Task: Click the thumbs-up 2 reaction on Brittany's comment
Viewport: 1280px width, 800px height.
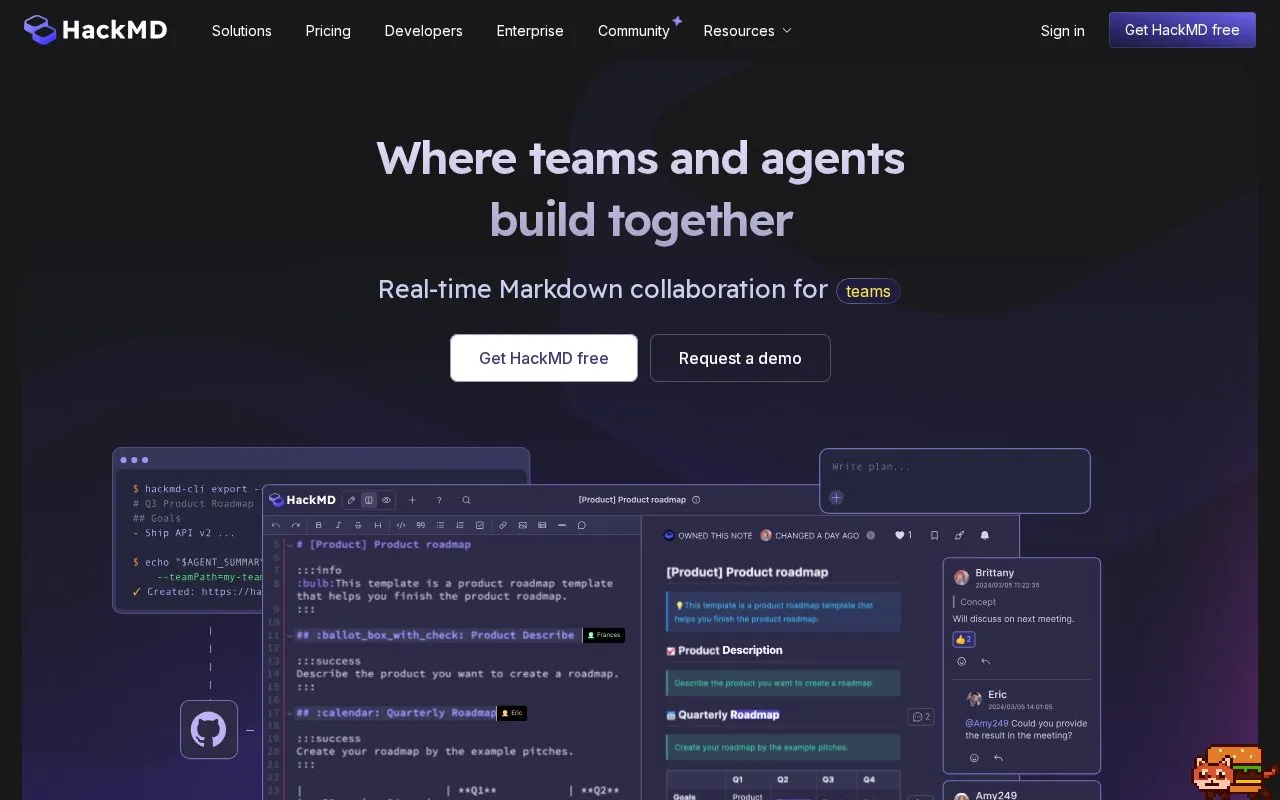Action: coord(963,639)
